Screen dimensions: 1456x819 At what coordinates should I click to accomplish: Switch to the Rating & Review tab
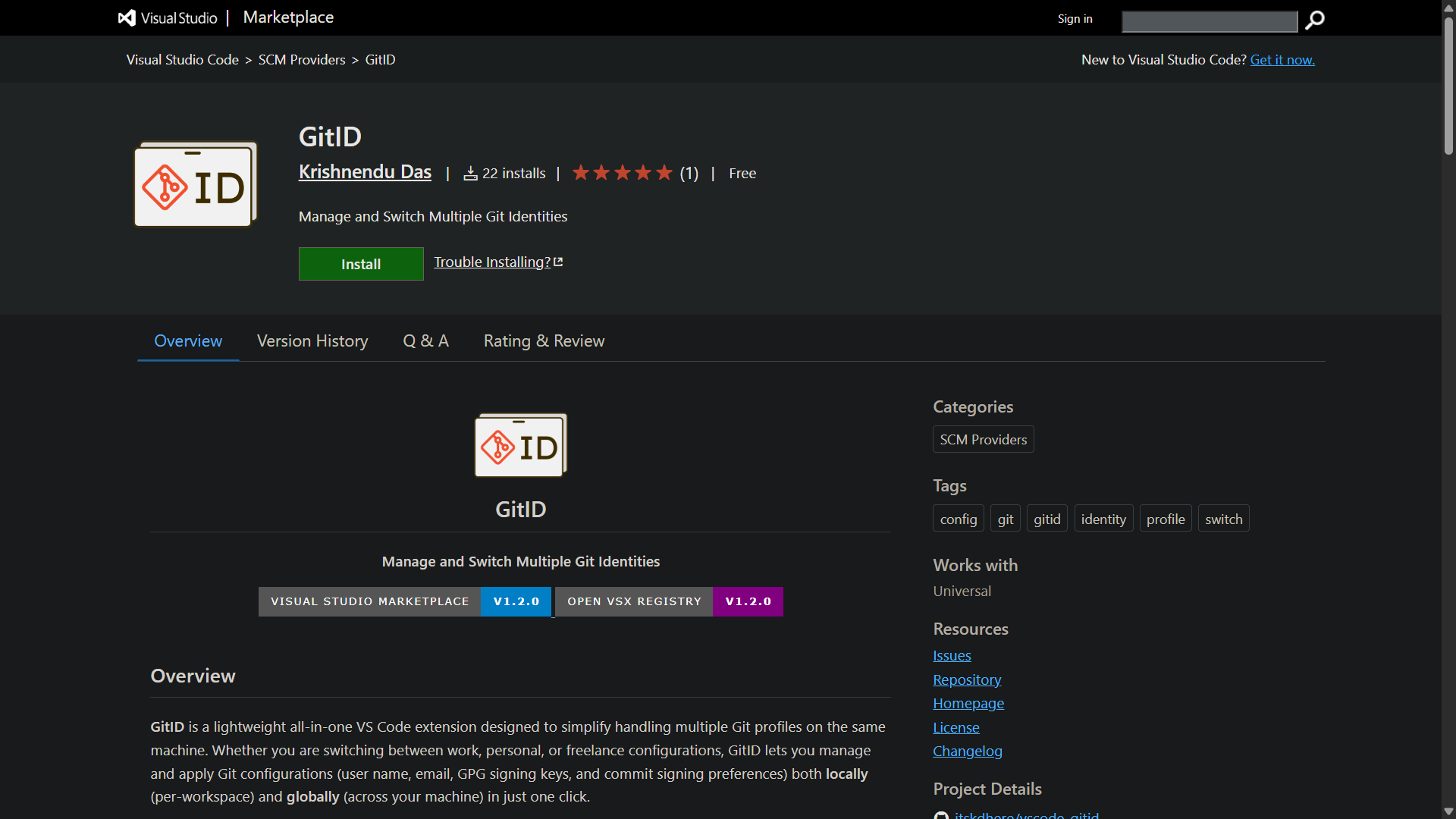click(544, 341)
